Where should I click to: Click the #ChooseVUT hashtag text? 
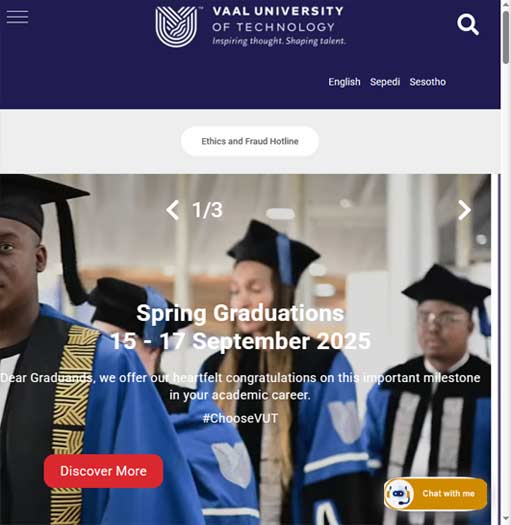click(x=240, y=418)
